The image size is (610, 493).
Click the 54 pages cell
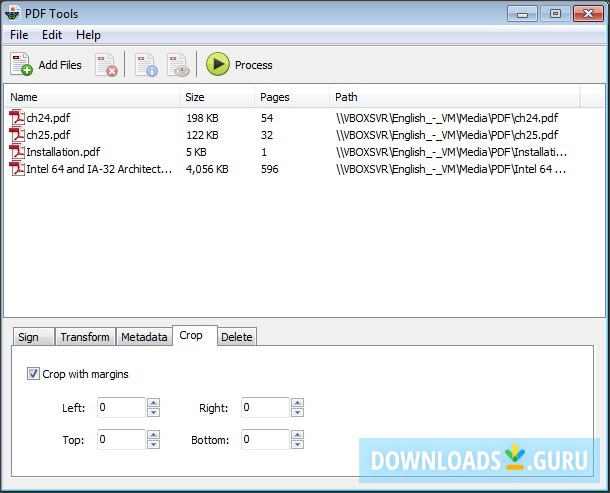(267, 118)
